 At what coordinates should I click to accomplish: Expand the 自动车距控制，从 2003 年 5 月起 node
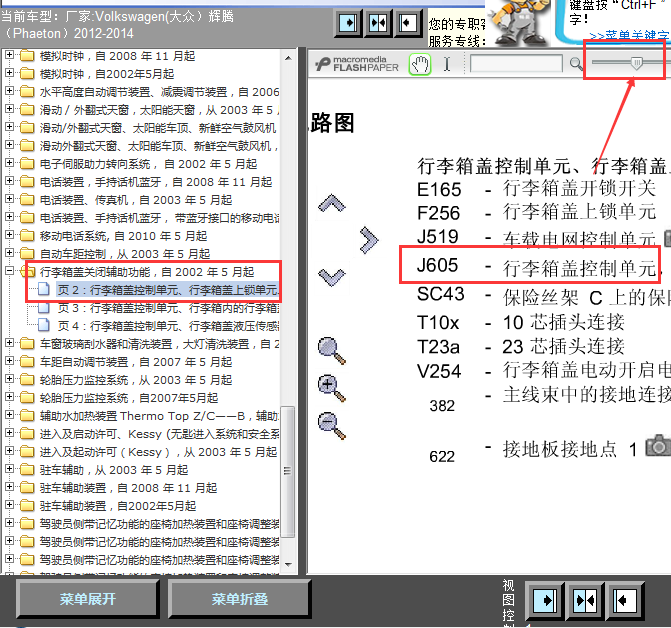pyautogui.click(x=9, y=252)
